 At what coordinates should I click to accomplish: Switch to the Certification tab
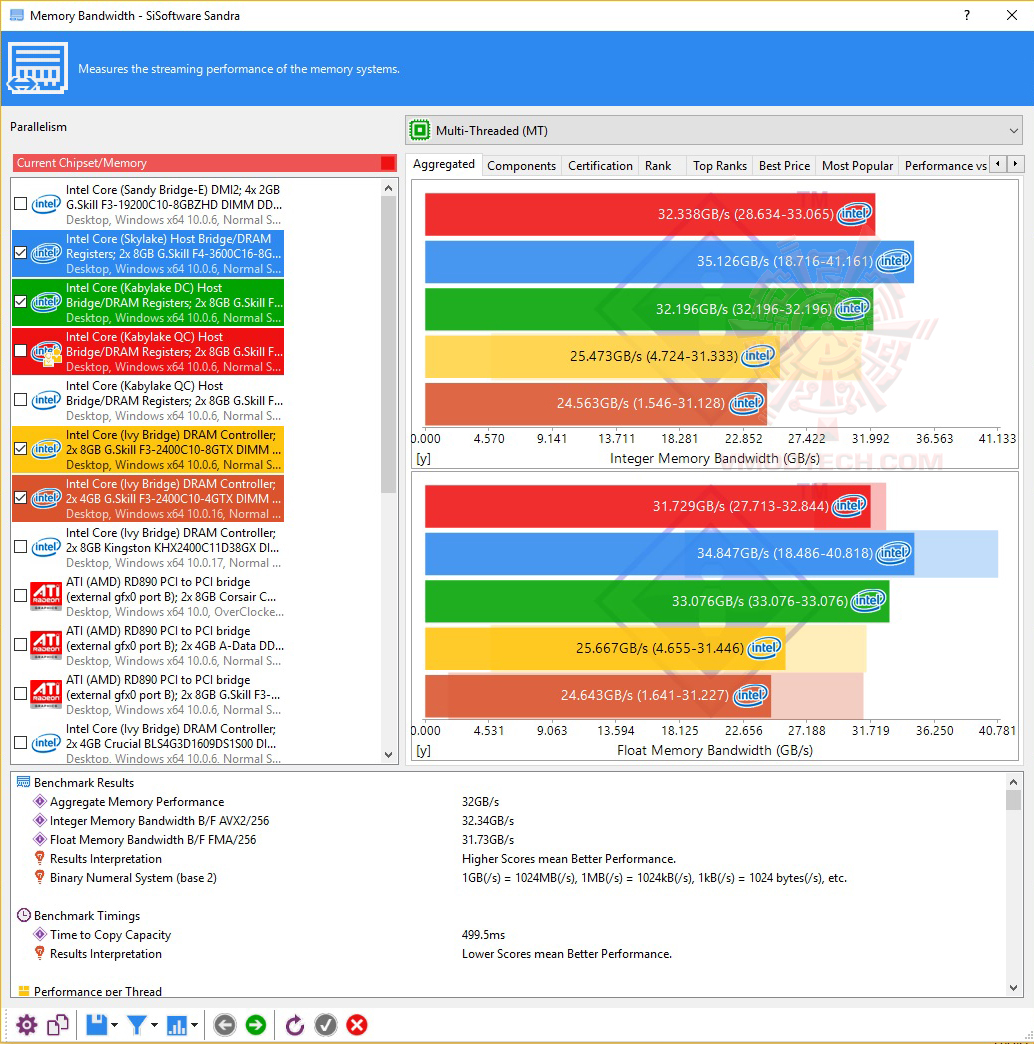[600, 166]
